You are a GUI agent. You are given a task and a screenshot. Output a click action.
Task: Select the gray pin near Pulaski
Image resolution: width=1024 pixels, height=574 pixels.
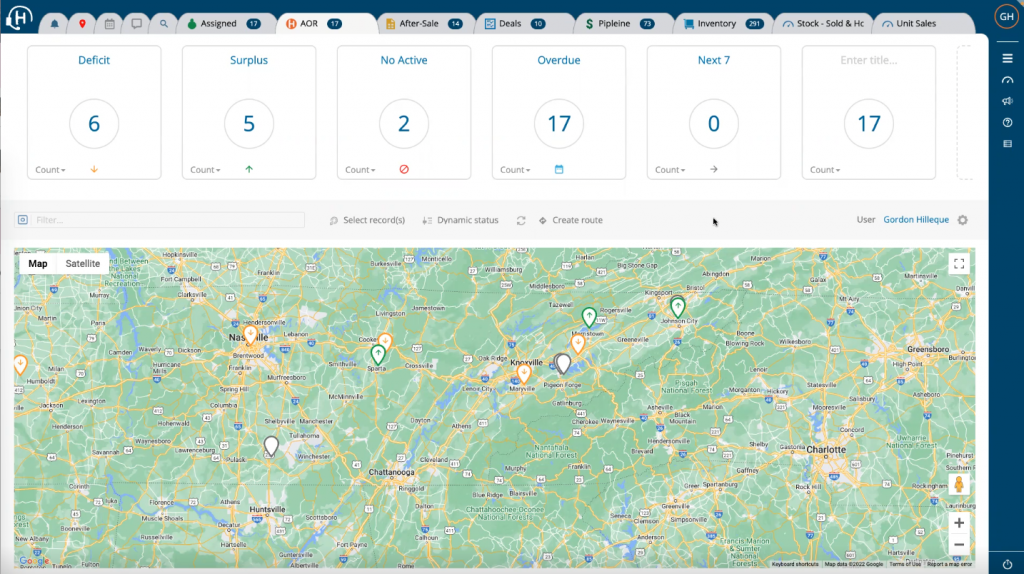pyautogui.click(x=271, y=446)
